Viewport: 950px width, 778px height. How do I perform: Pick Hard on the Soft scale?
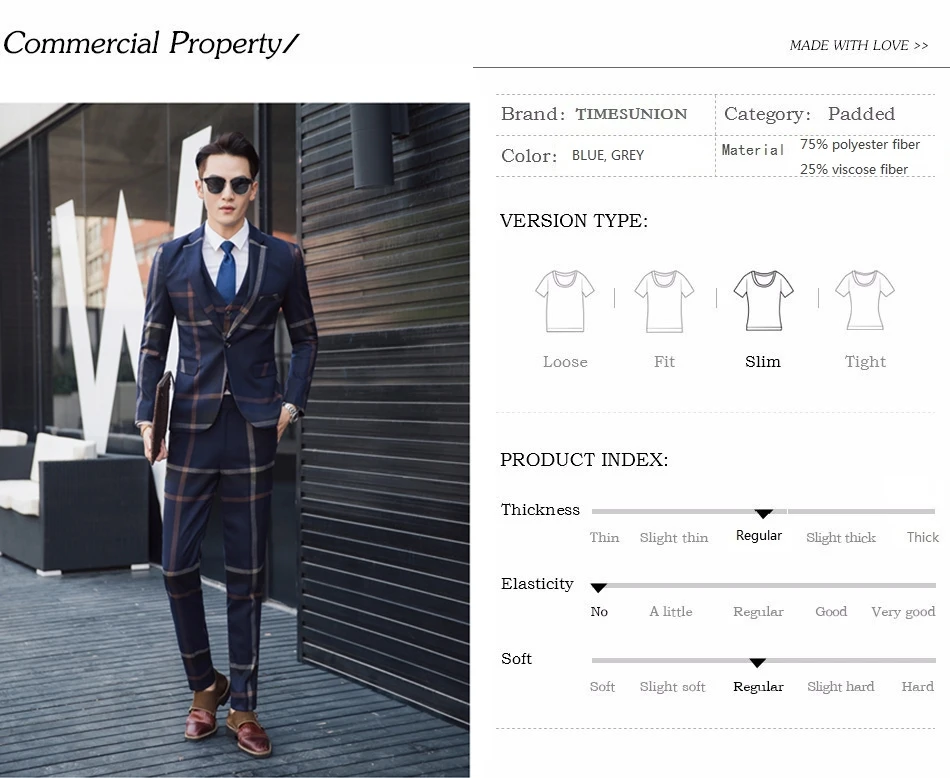917,687
